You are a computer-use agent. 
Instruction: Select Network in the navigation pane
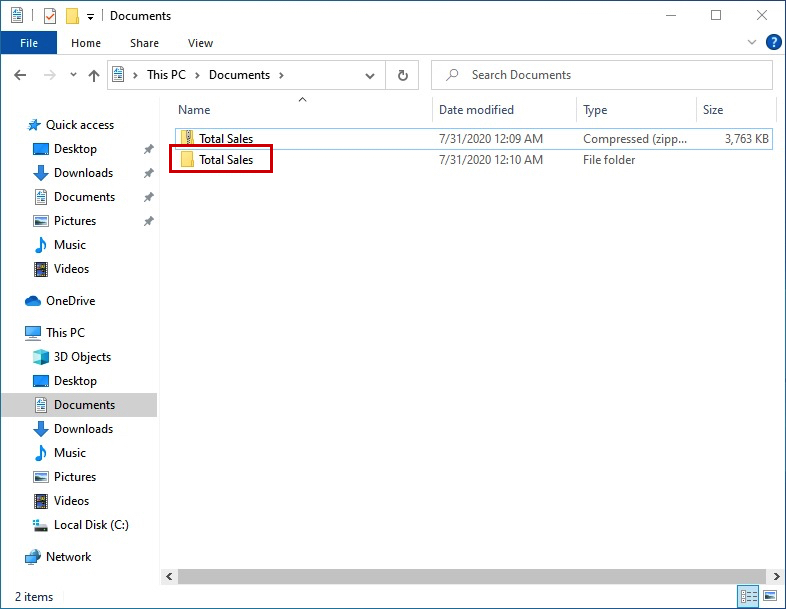pyautogui.click(x=68, y=557)
